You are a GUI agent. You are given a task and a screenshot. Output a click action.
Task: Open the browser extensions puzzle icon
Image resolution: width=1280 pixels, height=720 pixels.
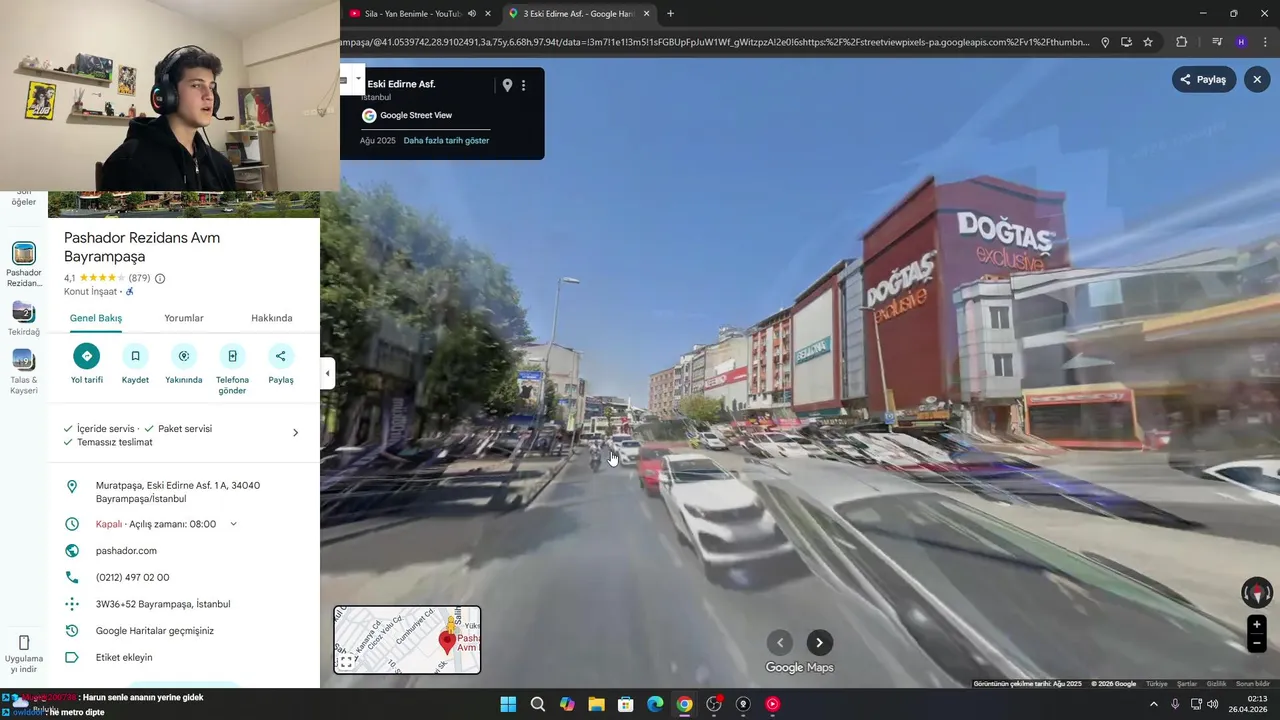click(1182, 42)
